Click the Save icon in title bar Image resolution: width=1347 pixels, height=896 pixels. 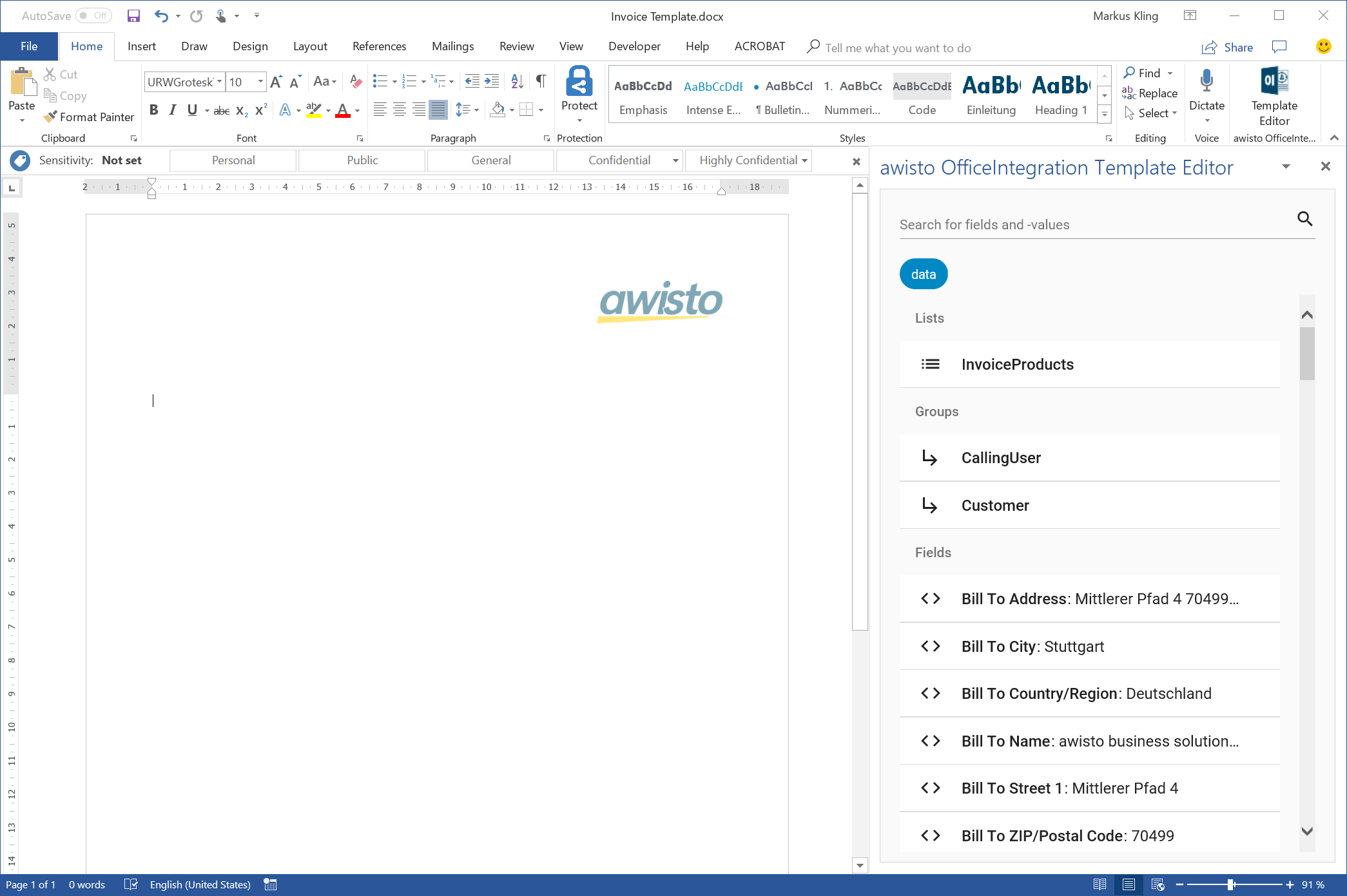pyautogui.click(x=133, y=16)
